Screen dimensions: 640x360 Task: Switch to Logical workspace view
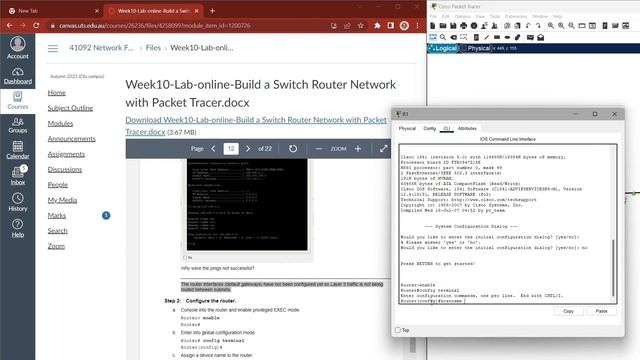pyautogui.click(x=443, y=48)
